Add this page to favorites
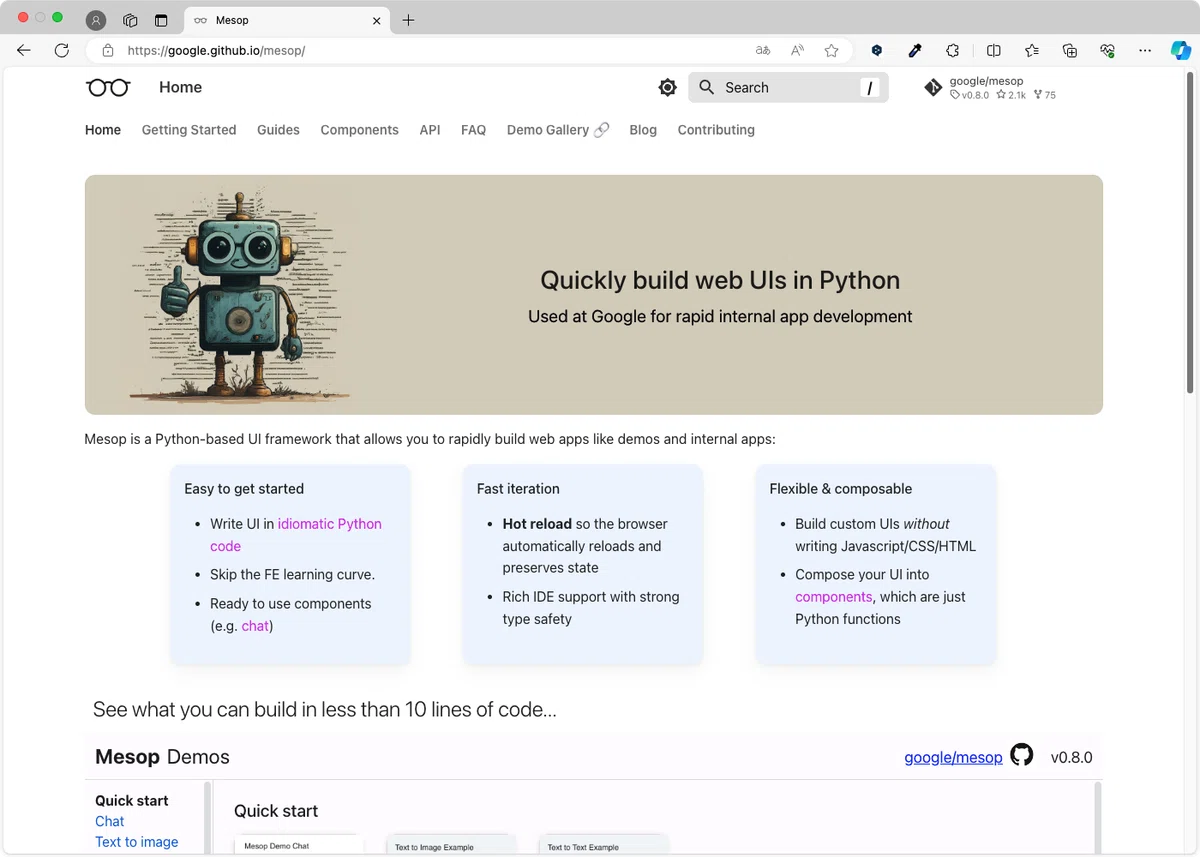Screen dimensions: 1200x857 pyautogui.click(x=831, y=50)
